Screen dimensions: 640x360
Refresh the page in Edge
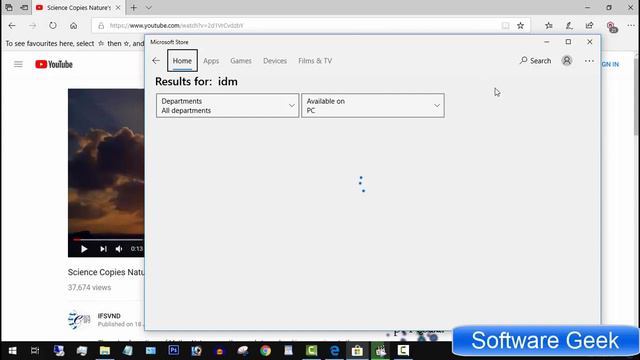pyautogui.click(x=53, y=25)
